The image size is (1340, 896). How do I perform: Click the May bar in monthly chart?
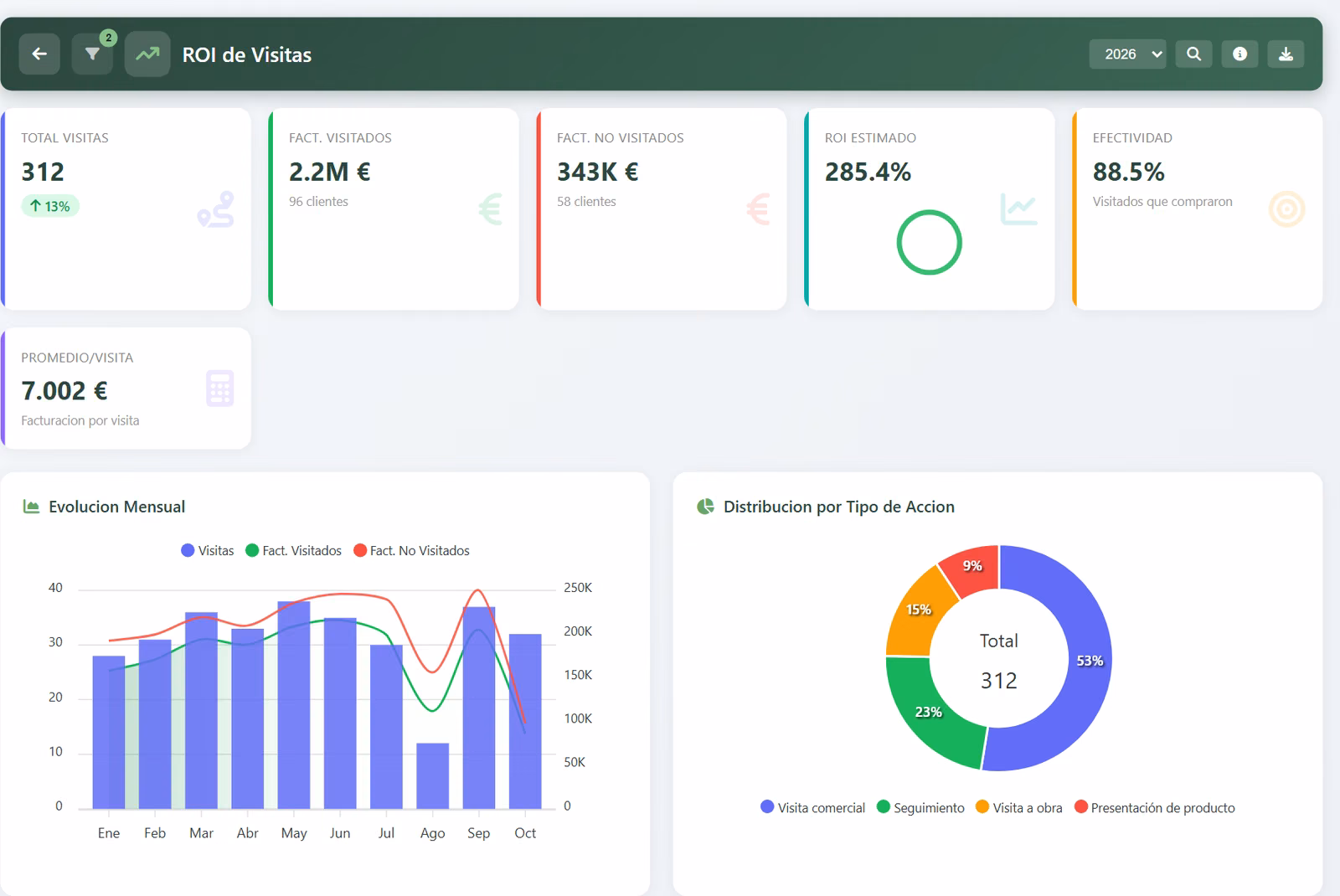point(294,704)
